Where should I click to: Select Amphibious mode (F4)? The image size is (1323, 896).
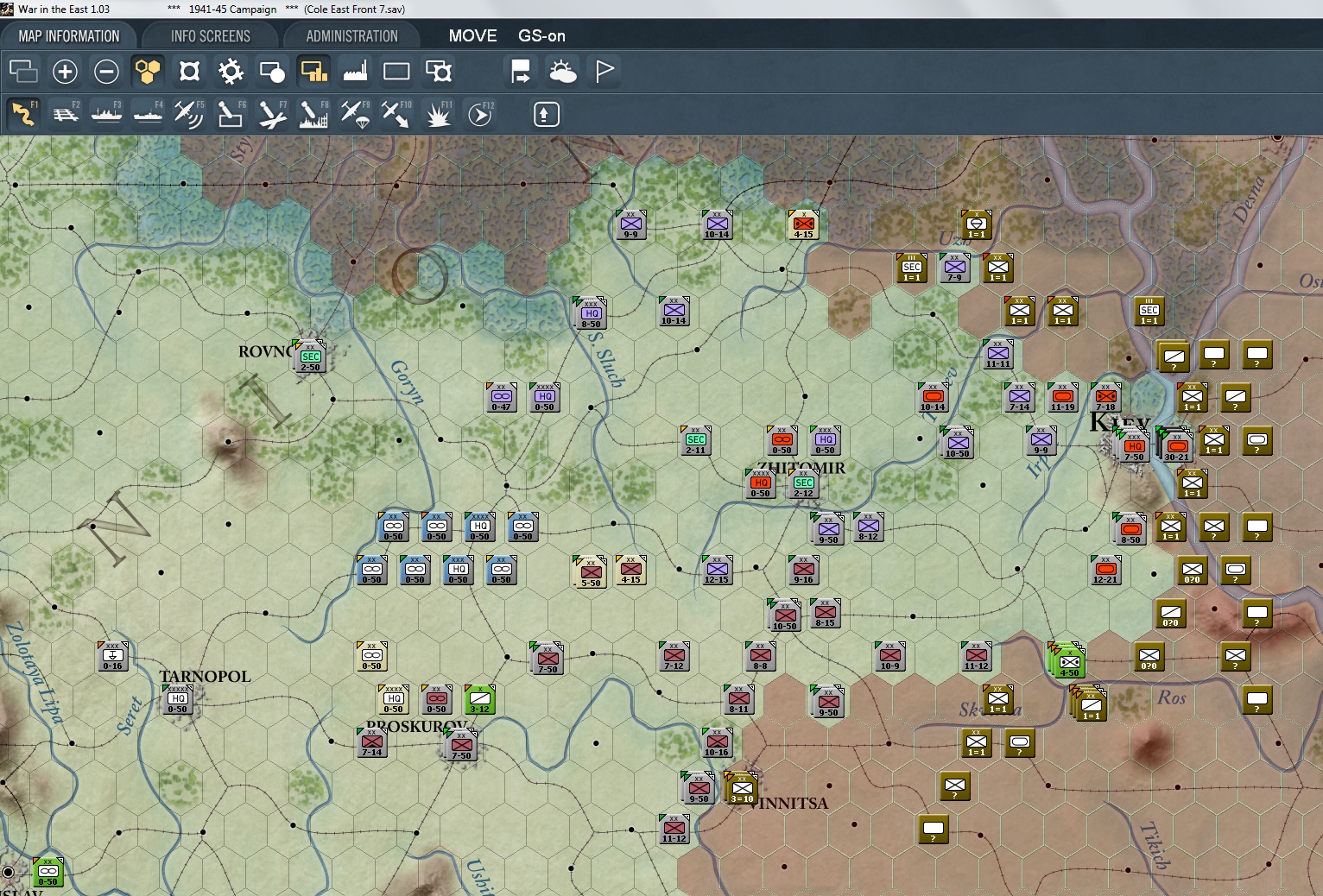point(148,114)
